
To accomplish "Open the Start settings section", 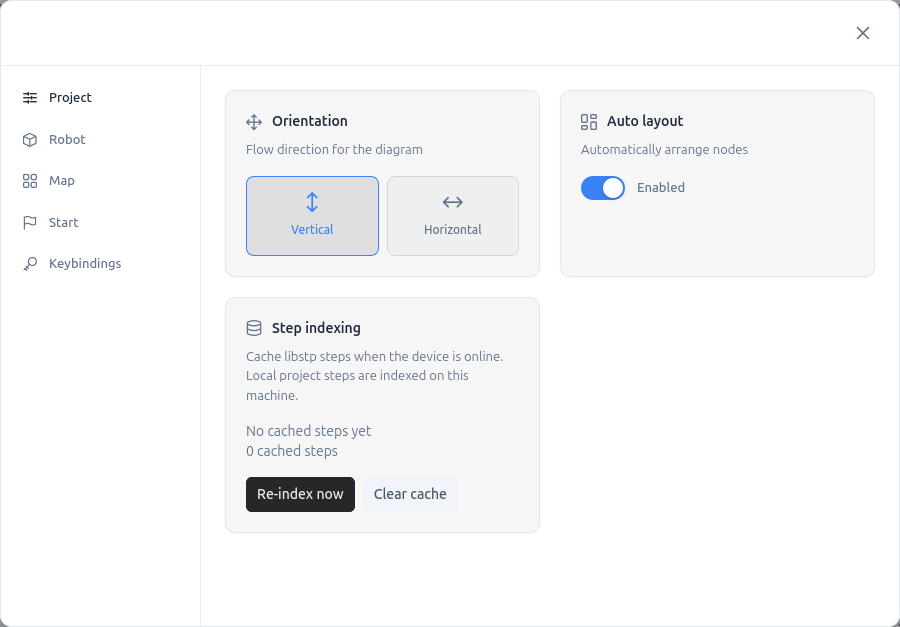I will (64, 222).
